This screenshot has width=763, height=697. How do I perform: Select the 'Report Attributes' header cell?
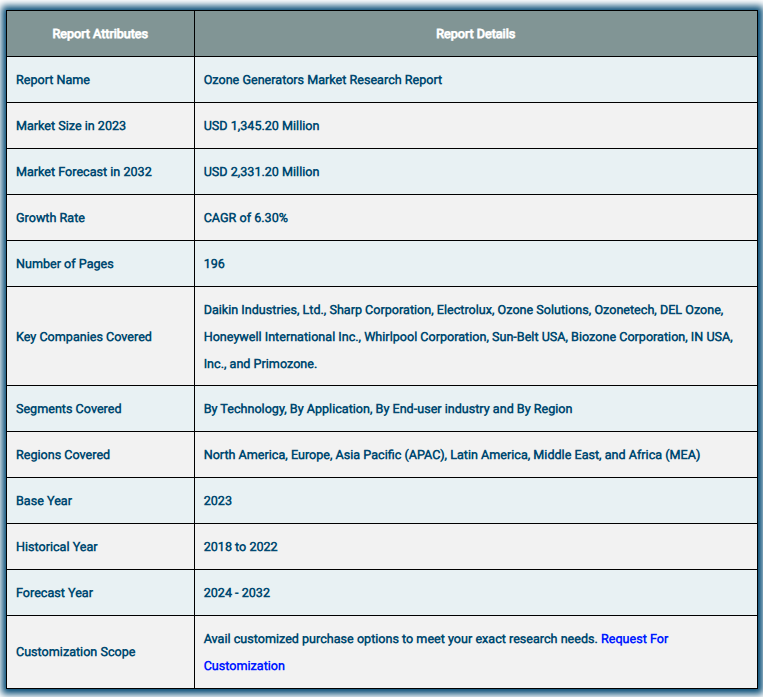click(x=100, y=34)
